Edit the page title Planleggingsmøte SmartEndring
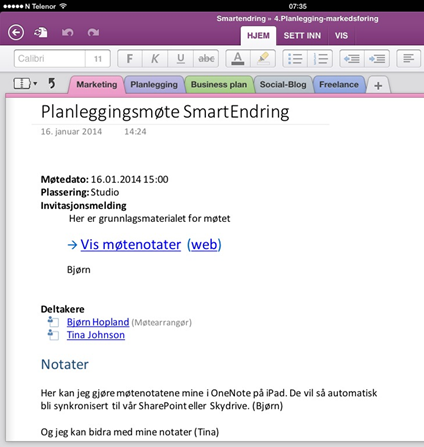 point(165,112)
